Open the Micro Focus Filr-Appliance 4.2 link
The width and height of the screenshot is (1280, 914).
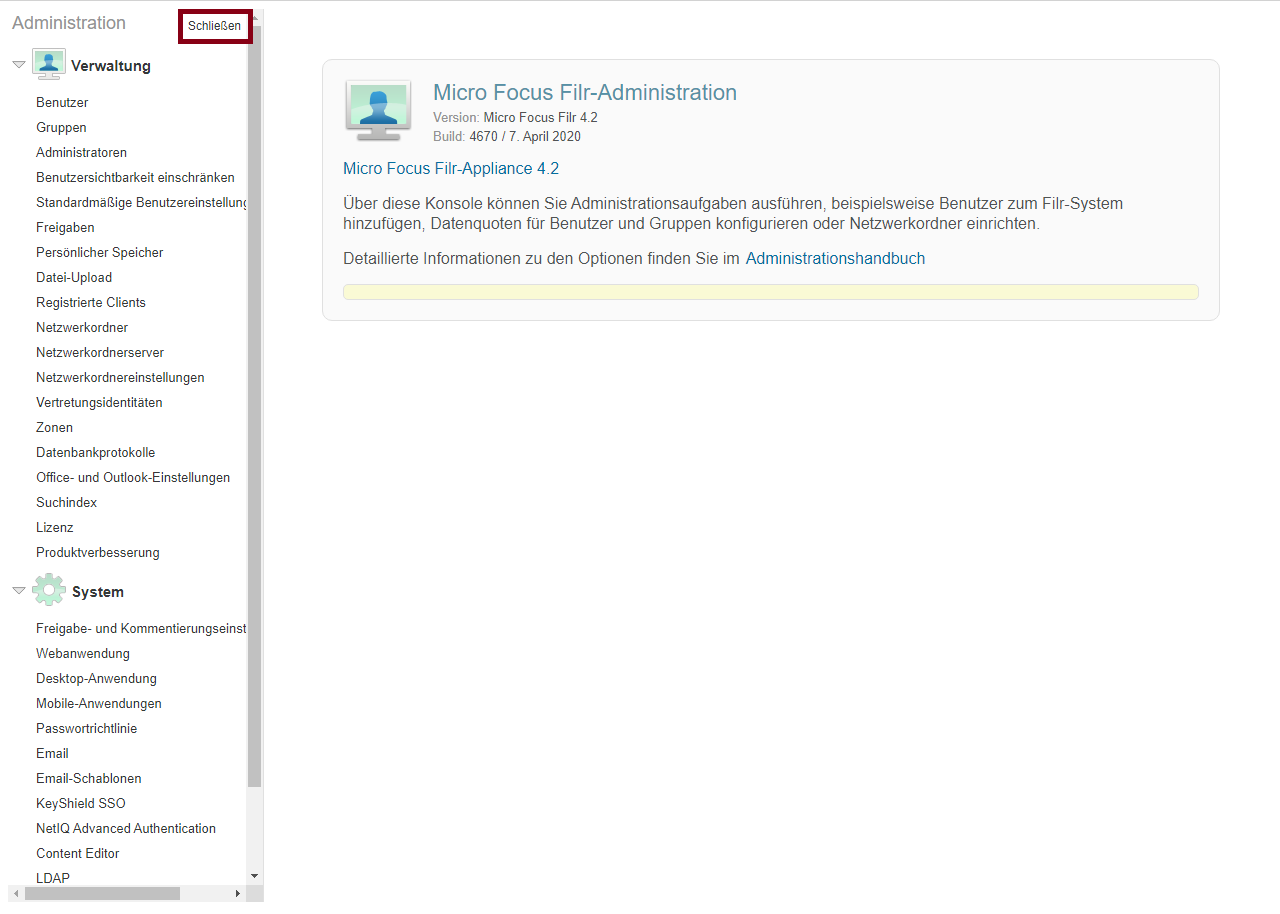450,169
